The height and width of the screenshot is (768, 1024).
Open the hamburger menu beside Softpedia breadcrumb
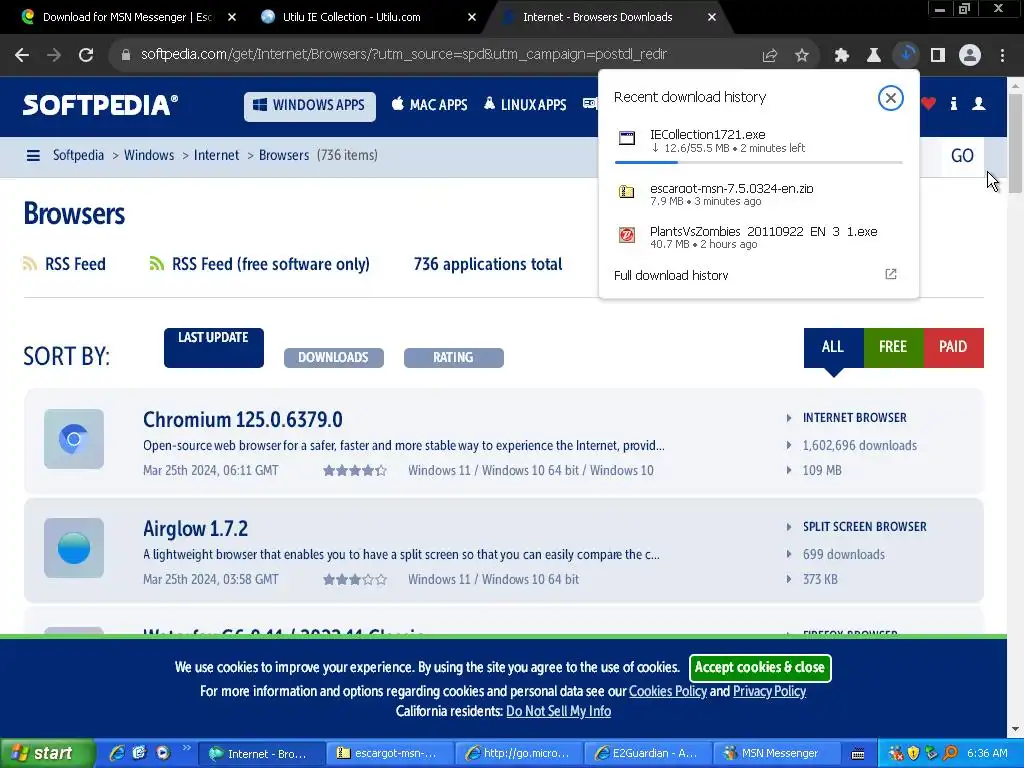point(33,155)
